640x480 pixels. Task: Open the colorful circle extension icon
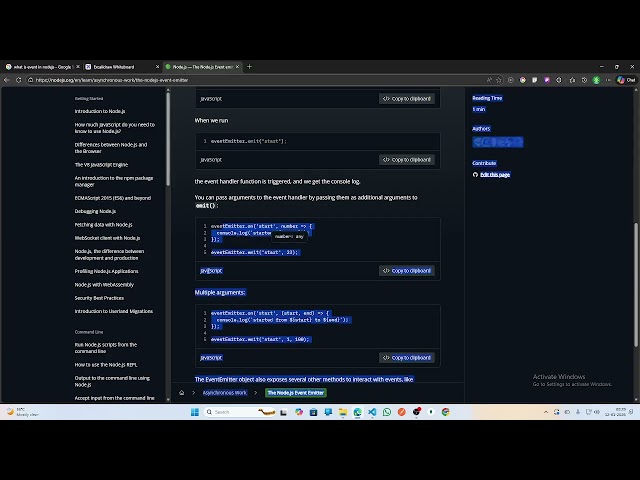pos(522,80)
